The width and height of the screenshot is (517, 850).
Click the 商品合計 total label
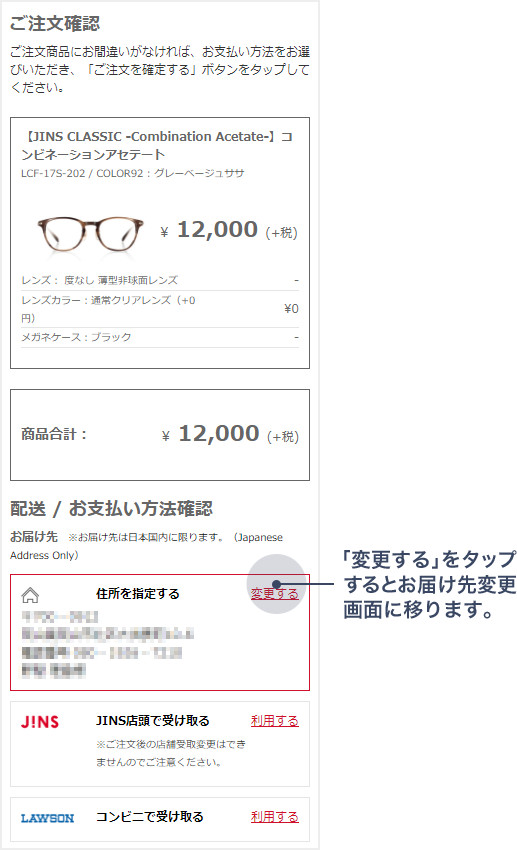pos(54,434)
